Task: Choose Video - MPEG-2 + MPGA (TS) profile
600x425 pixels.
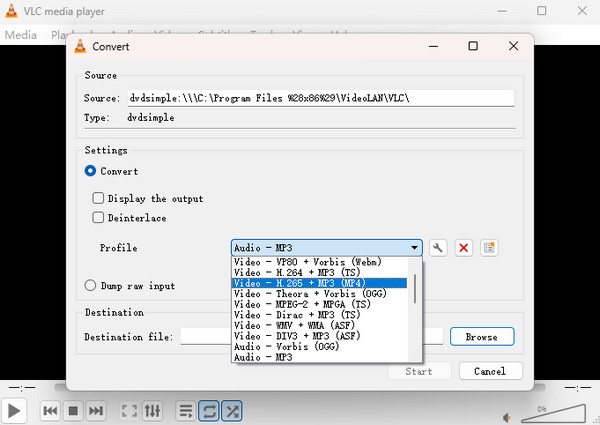Action: point(320,304)
